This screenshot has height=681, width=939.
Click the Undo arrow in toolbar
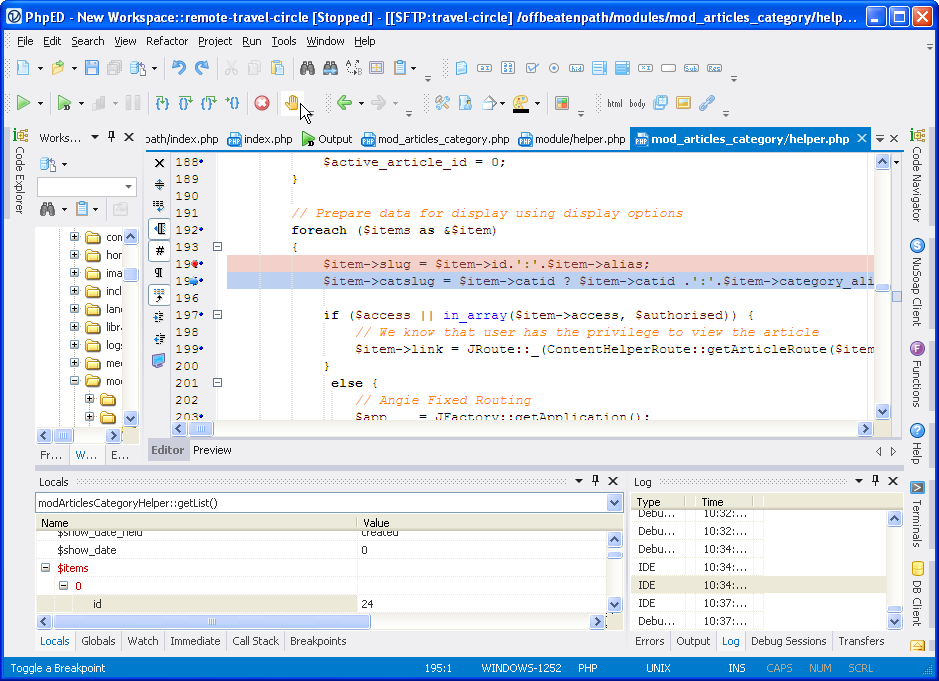click(179, 68)
